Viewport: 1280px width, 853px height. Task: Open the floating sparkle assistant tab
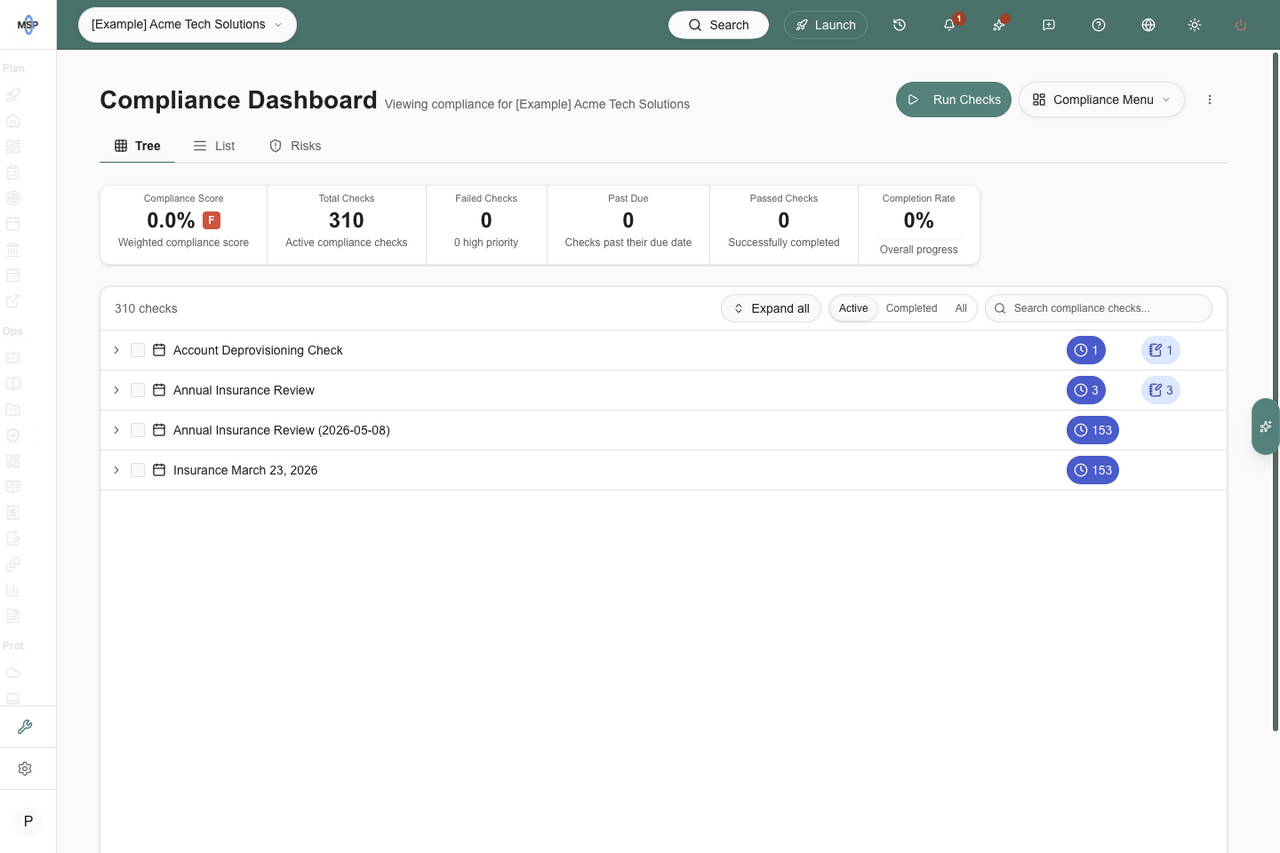(x=1266, y=426)
